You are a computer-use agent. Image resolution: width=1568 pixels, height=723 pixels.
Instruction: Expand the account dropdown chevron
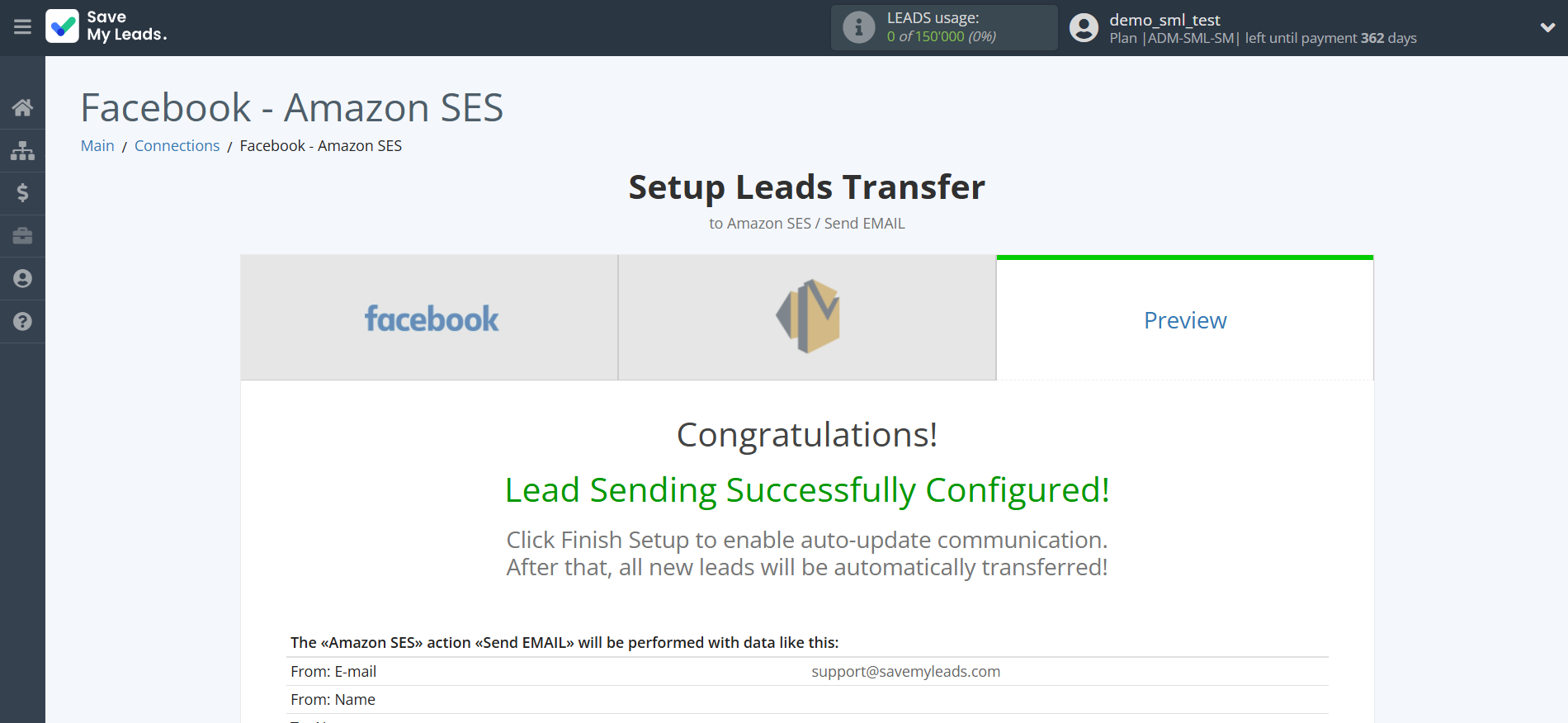[1547, 27]
